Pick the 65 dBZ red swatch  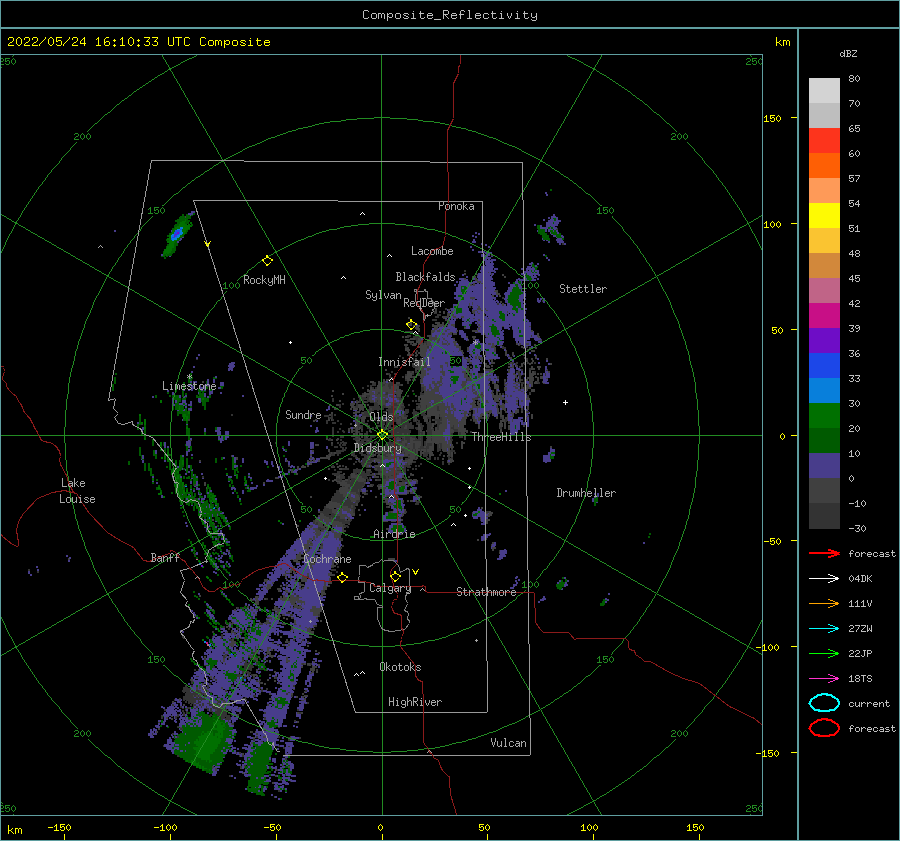824,140
